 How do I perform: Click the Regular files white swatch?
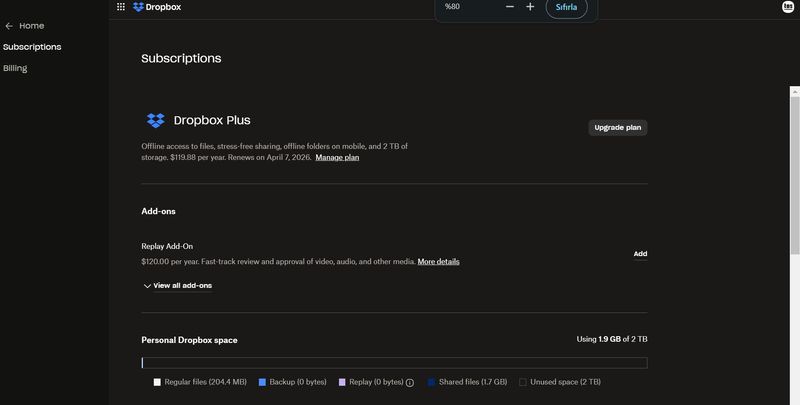(157, 382)
